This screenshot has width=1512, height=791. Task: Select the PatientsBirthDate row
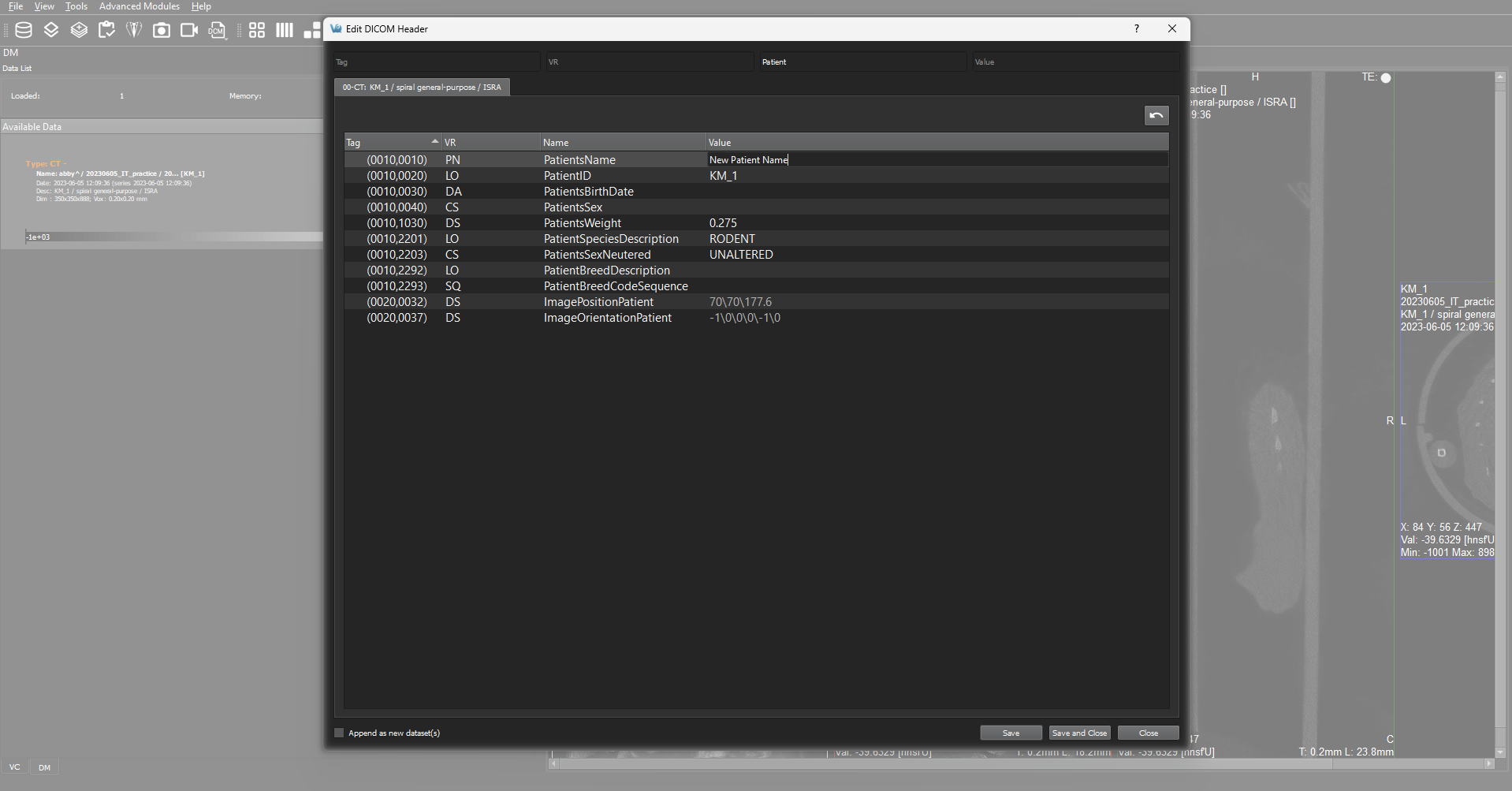coord(757,192)
